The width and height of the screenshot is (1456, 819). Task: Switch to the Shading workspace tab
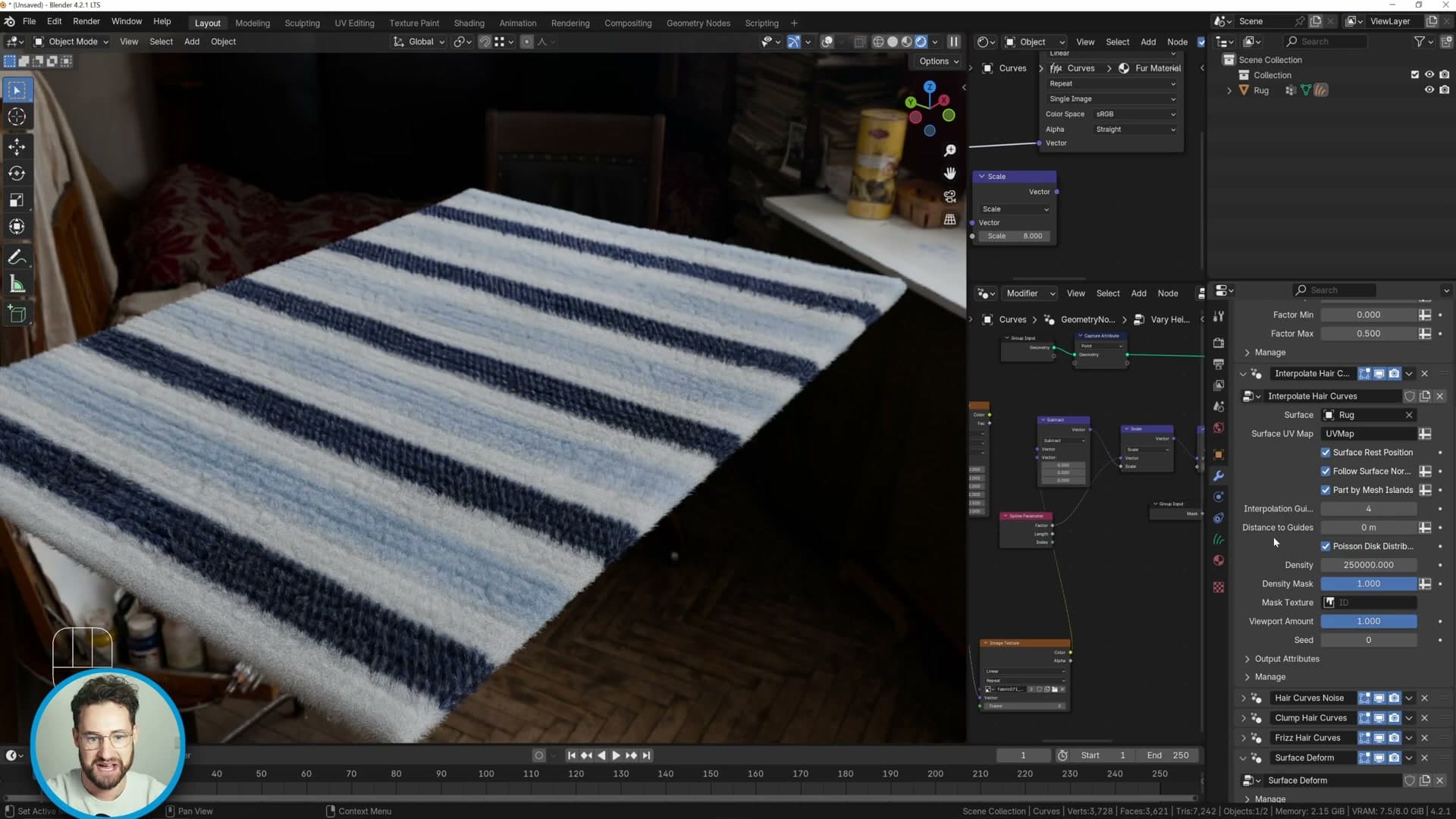[469, 24]
